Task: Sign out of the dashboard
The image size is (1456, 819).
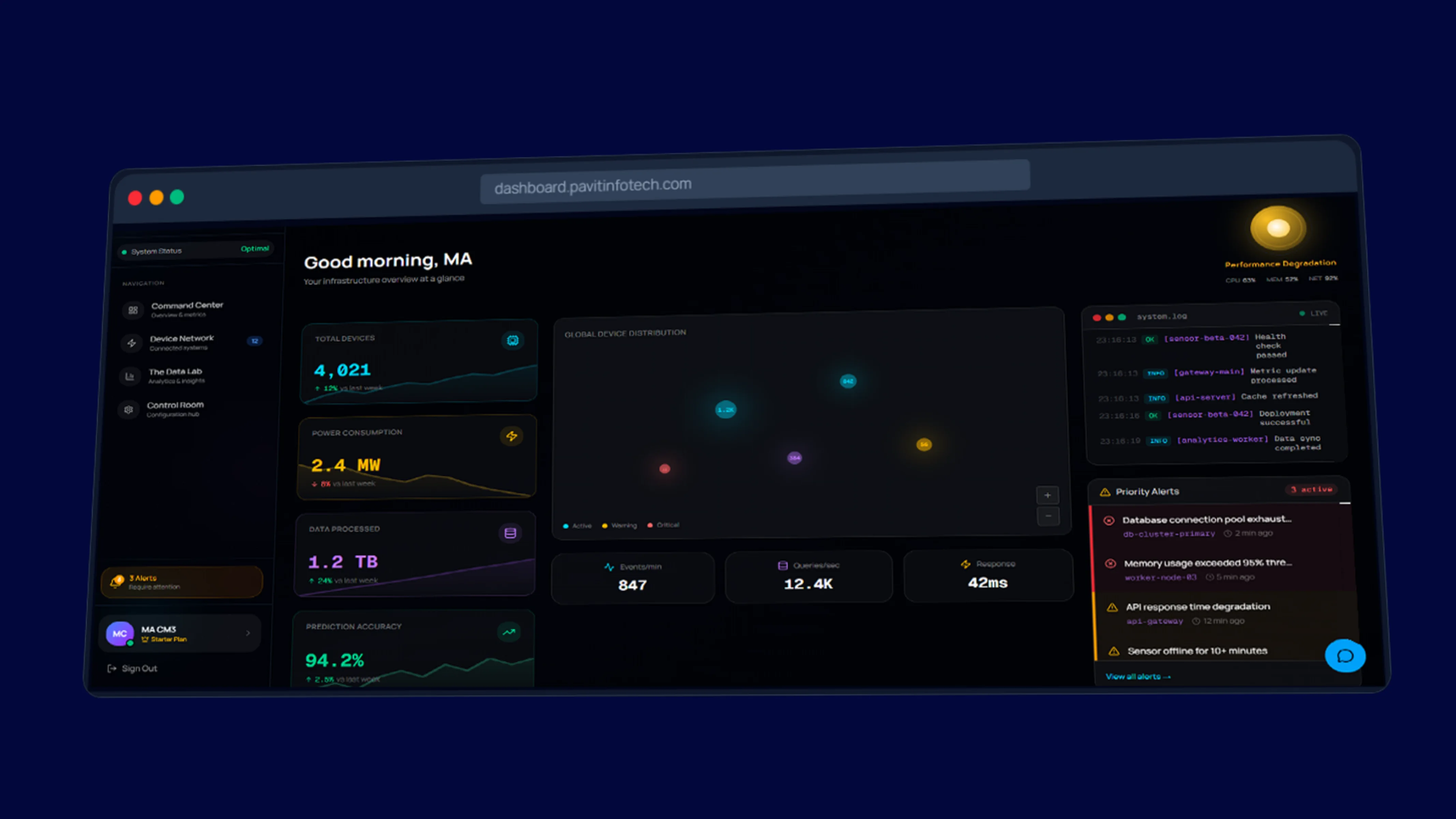Action: tap(132, 669)
